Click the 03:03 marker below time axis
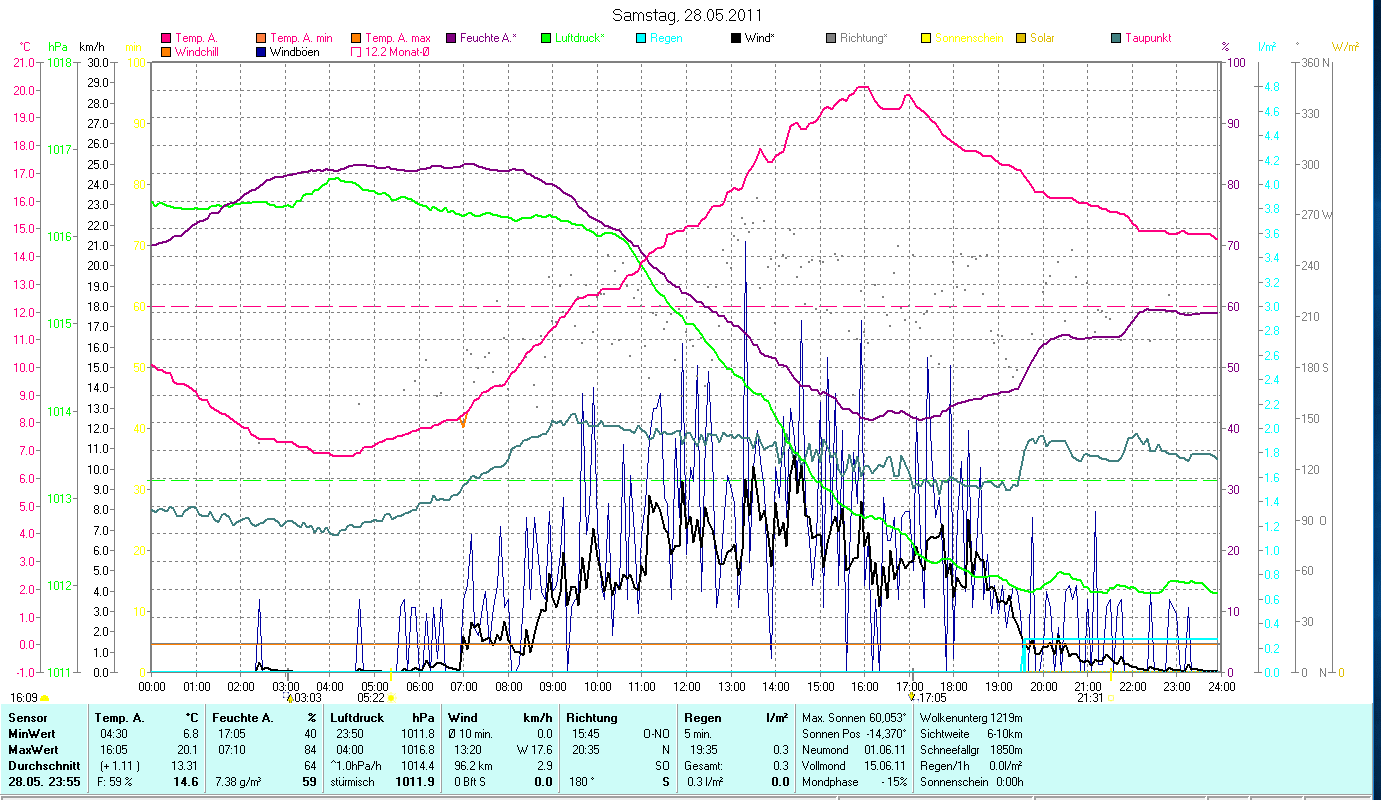 pos(305,697)
